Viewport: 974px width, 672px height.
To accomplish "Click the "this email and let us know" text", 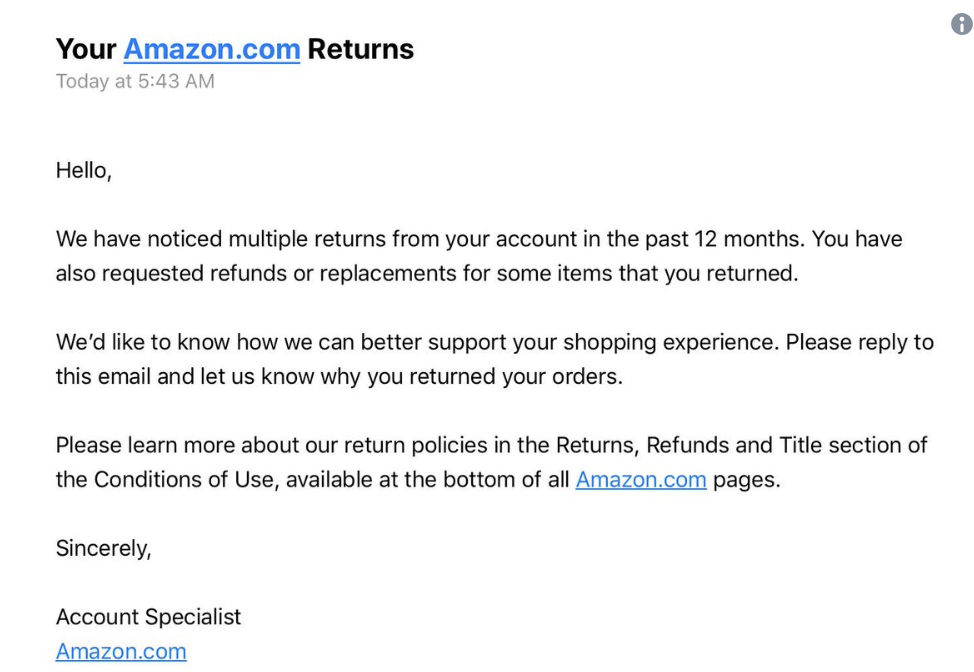I will (183, 377).
